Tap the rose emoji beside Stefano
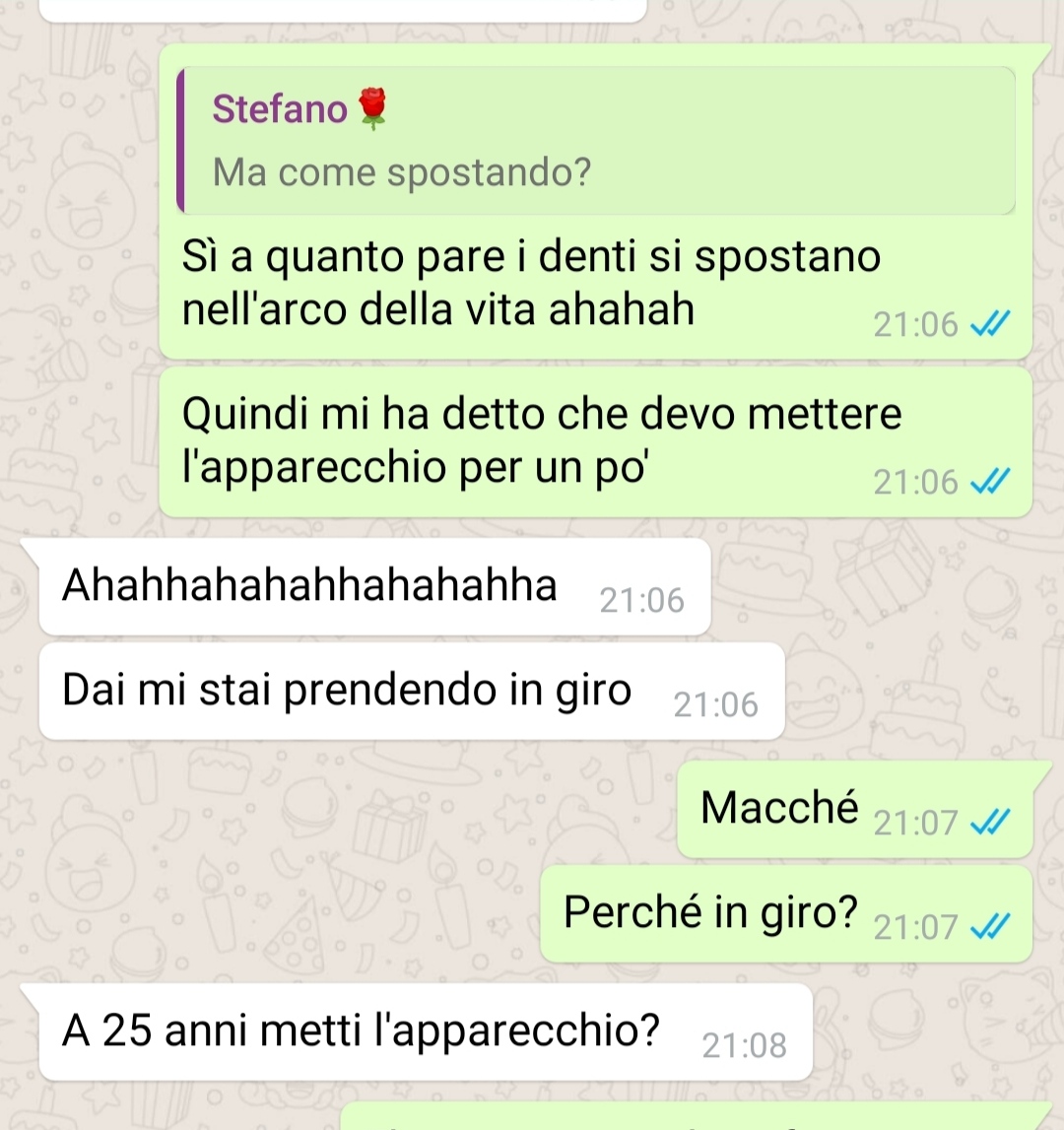The image size is (1064, 1130). [372, 108]
